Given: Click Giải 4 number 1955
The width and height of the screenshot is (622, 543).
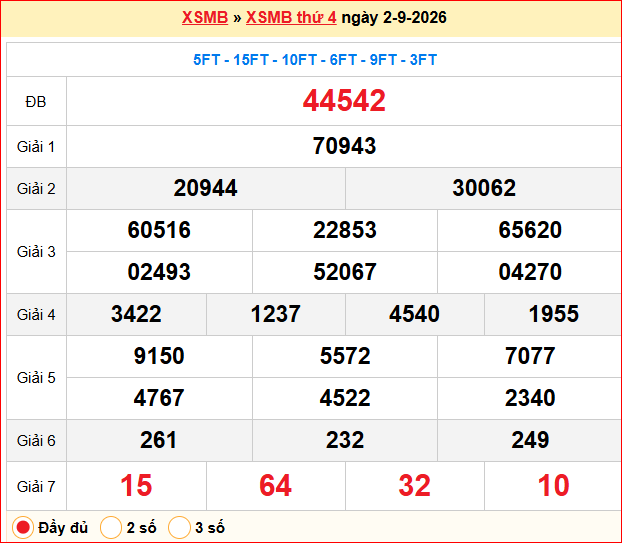Looking at the screenshot, I should click(x=554, y=314).
